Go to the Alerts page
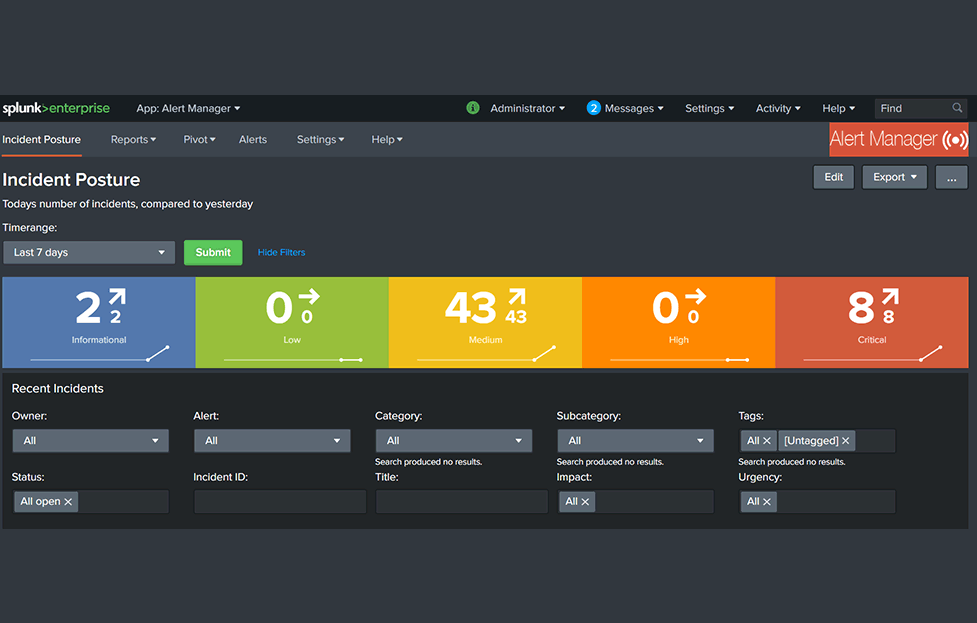This screenshot has height=623, width=977. click(x=253, y=140)
